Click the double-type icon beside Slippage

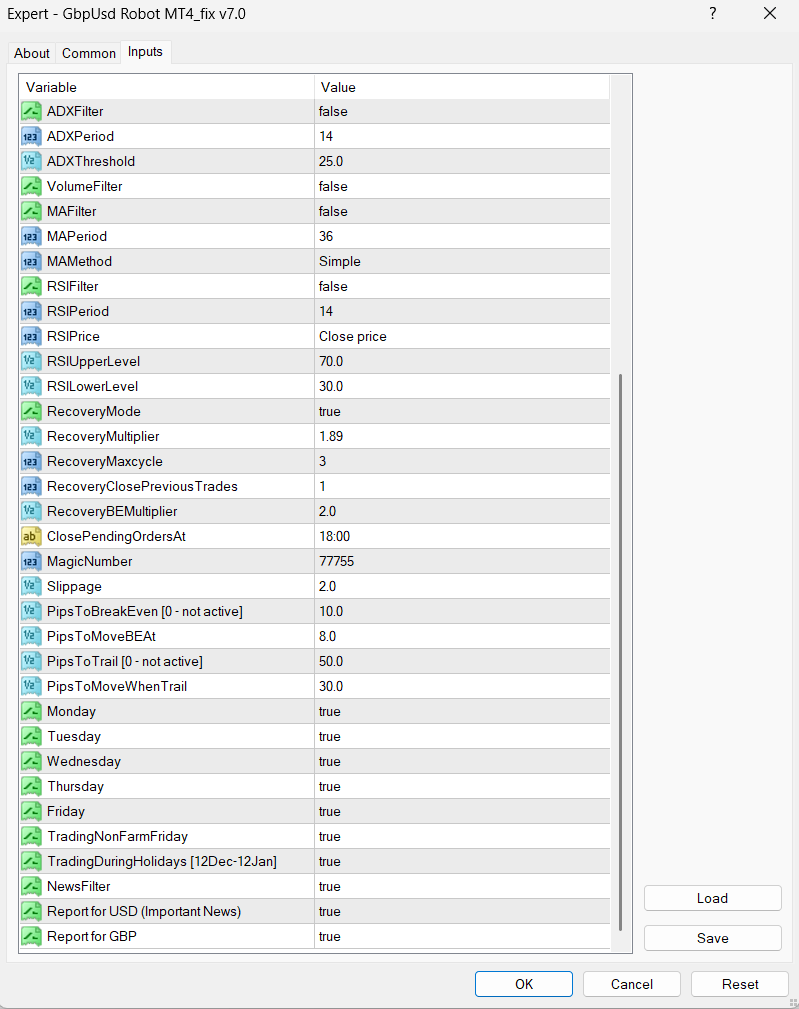tap(31, 587)
